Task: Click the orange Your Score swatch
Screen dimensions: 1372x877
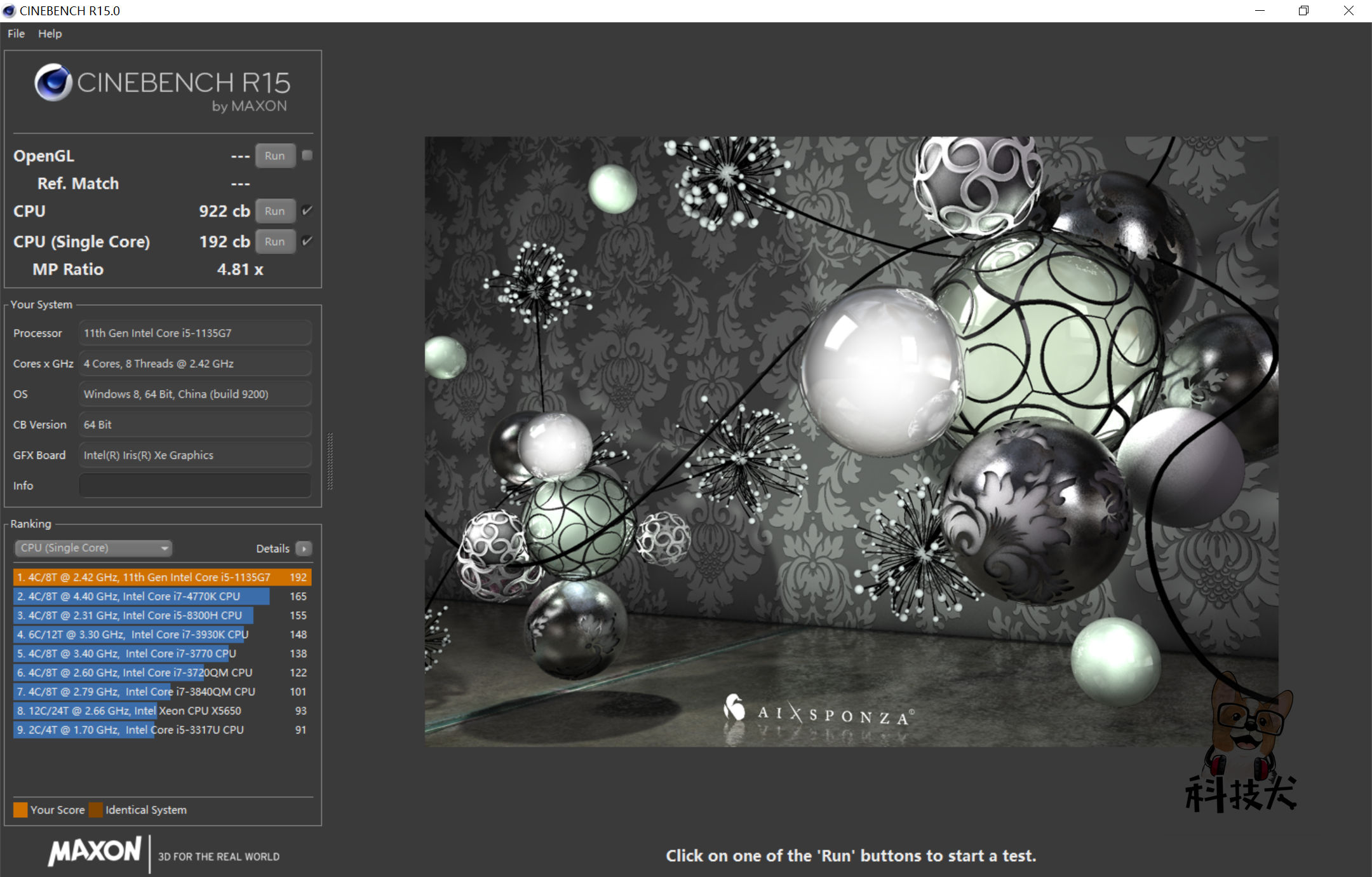Action: pos(20,810)
